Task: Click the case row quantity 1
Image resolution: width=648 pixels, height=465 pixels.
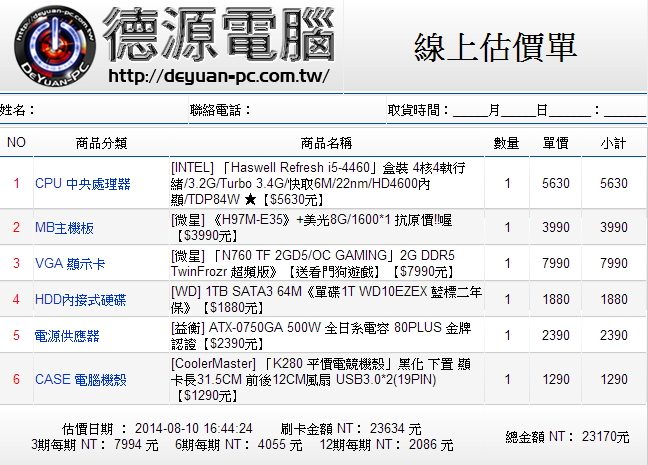Action: click(x=507, y=379)
